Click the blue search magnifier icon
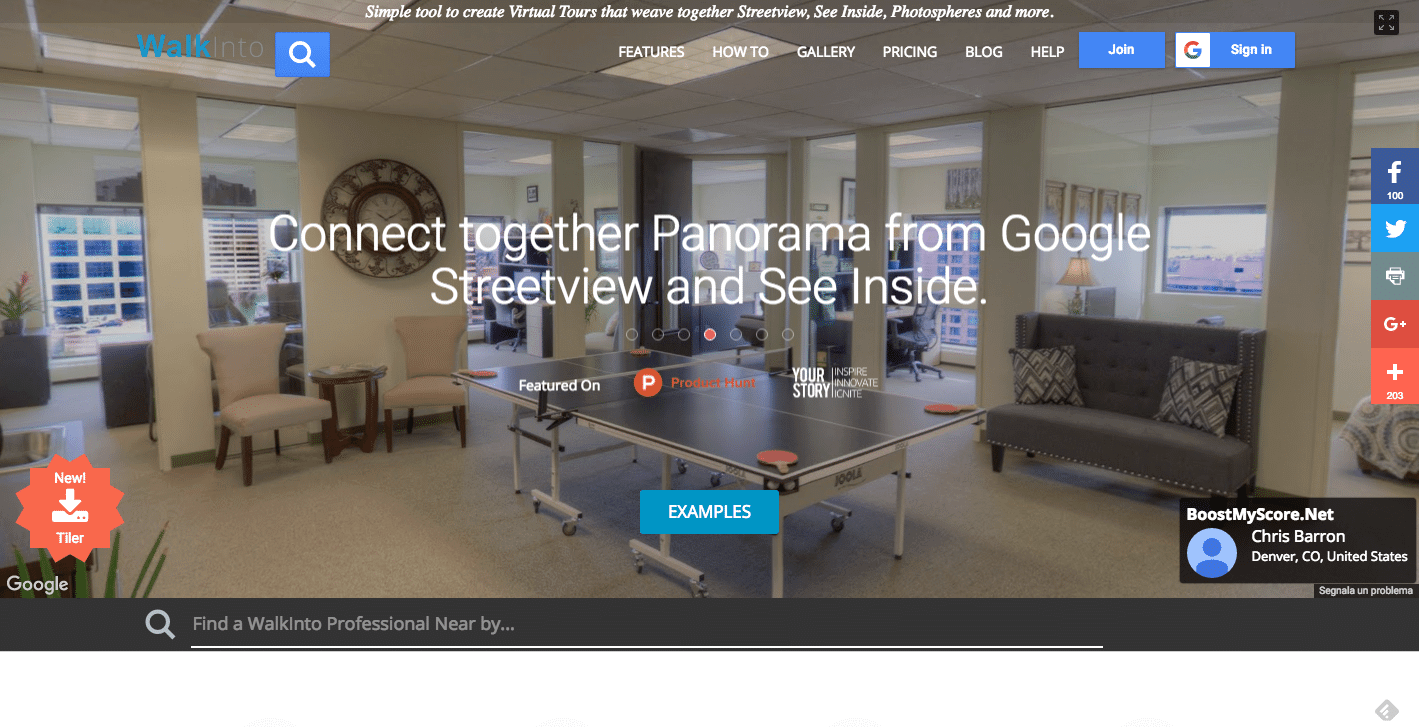This screenshot has height=727, width=1419. point(302,54)
